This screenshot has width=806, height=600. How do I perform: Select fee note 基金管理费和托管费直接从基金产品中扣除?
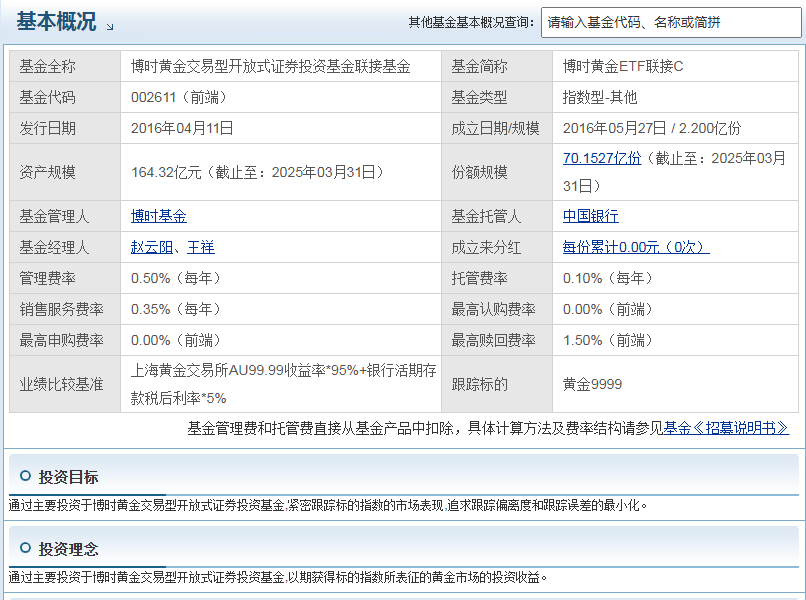(x=321, y=428)
